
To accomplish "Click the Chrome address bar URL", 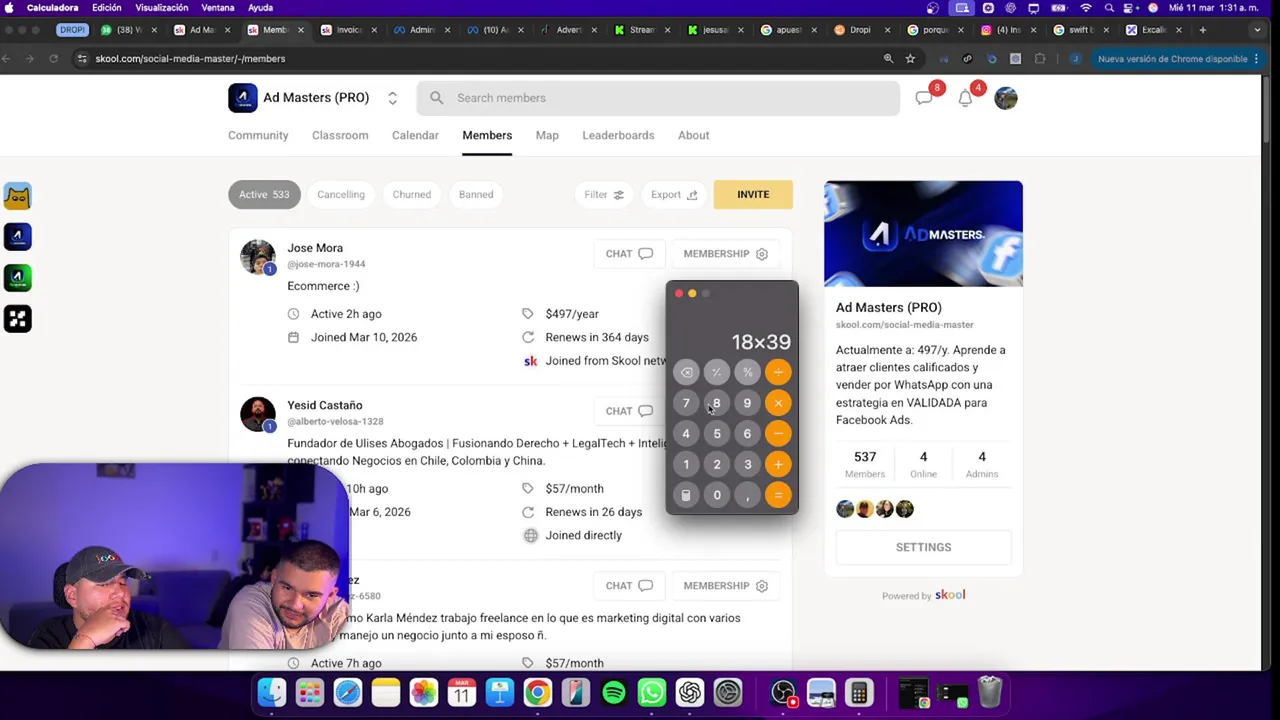I will [190, 59].
